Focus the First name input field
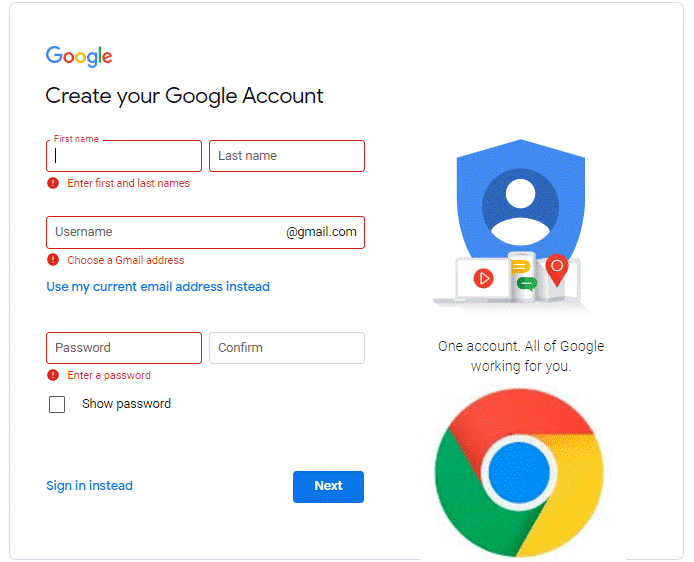This screenshot has width=694, height=562. (x=124, y=156)
